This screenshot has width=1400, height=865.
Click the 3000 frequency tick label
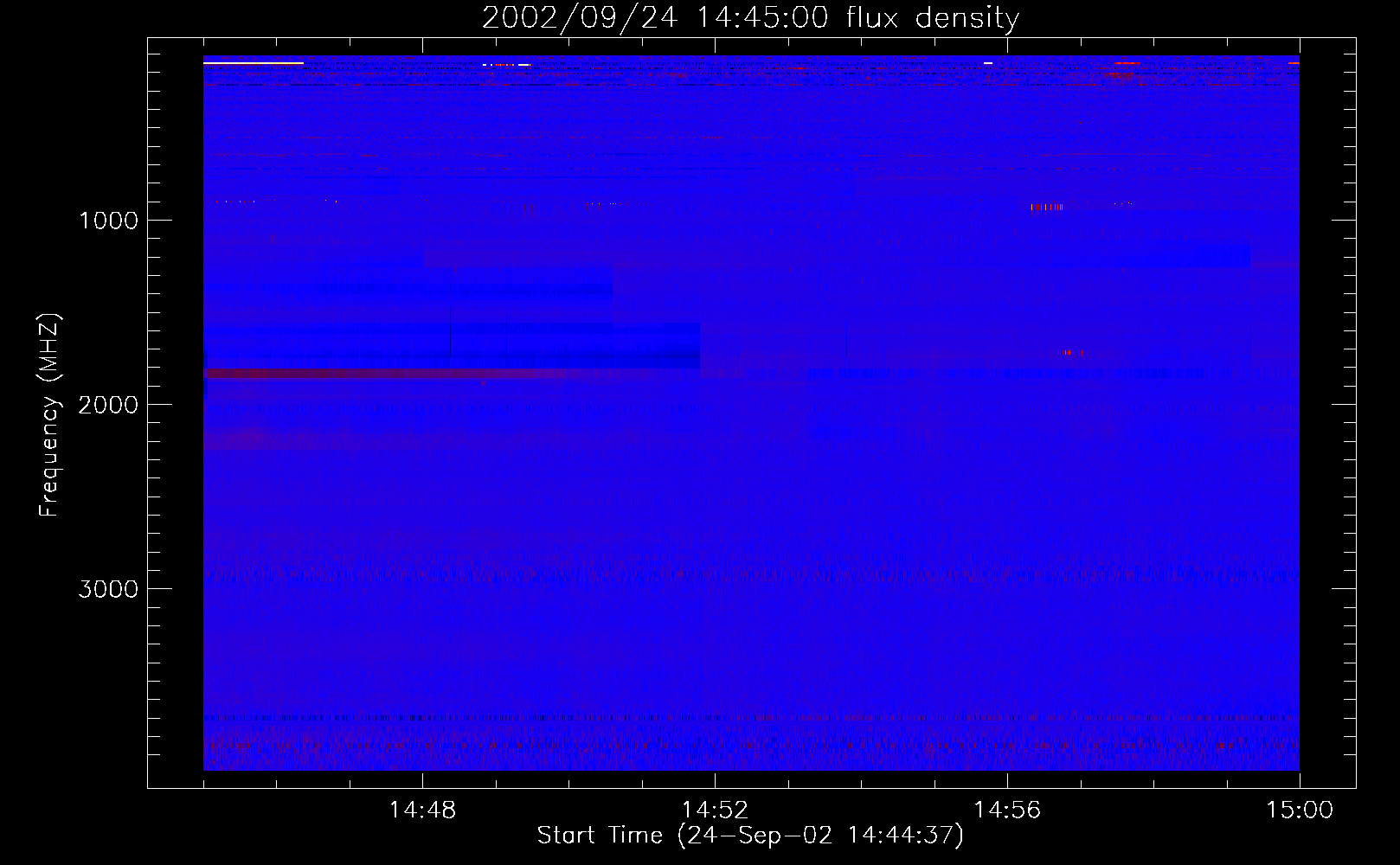point(108,589)
